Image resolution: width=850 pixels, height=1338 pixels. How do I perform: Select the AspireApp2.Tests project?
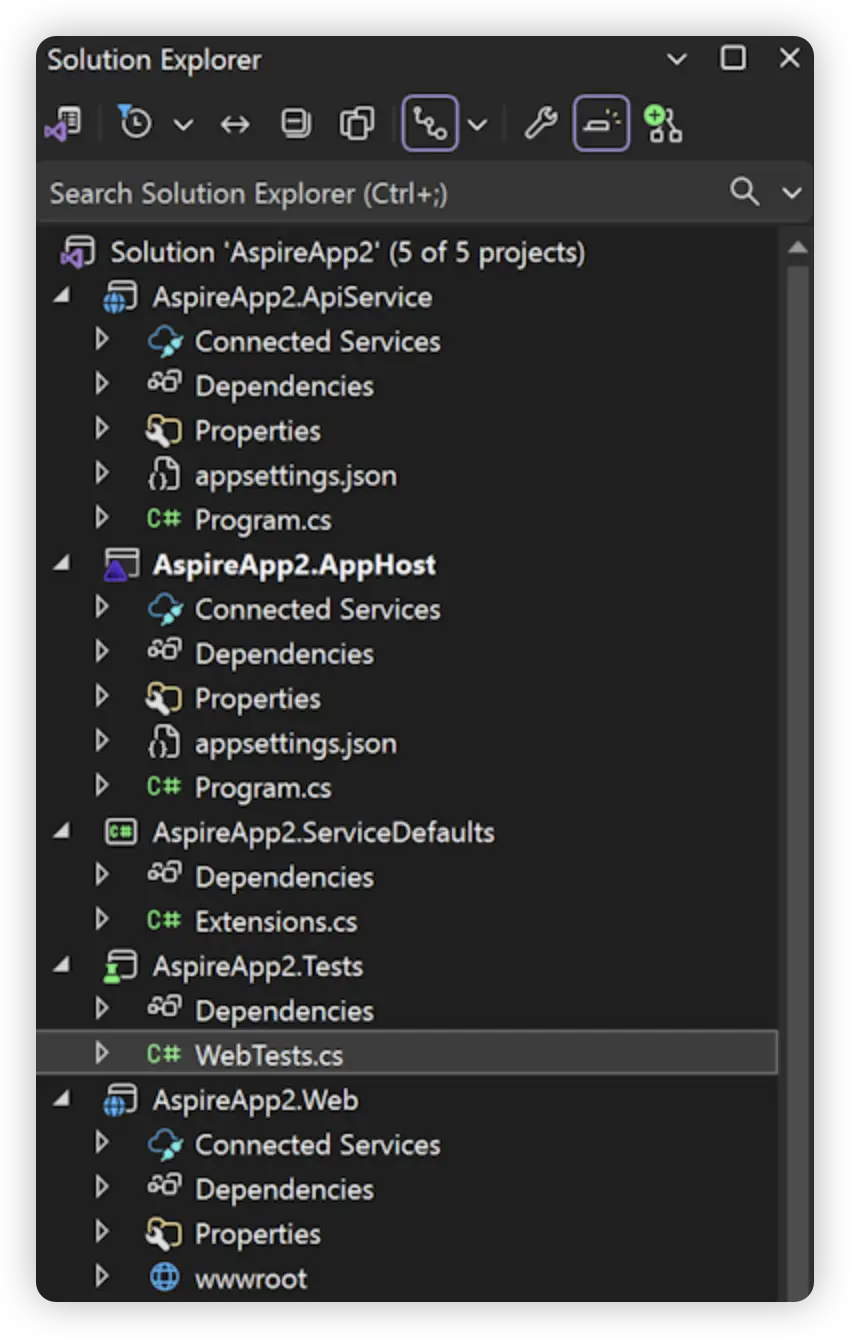tap(257, 966)
